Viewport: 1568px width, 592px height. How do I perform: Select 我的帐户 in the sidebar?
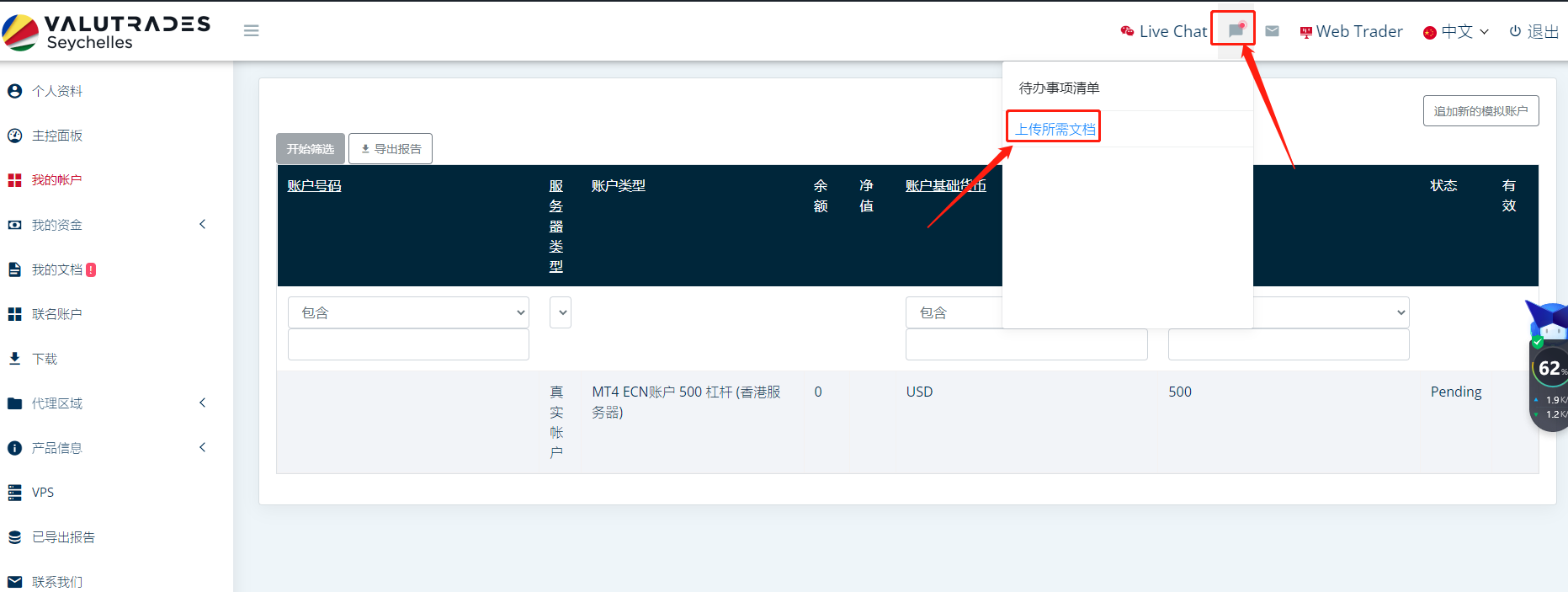(x=57, y=180)
